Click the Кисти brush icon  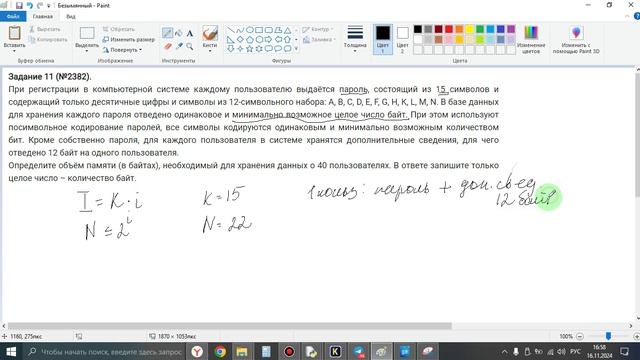210,33
